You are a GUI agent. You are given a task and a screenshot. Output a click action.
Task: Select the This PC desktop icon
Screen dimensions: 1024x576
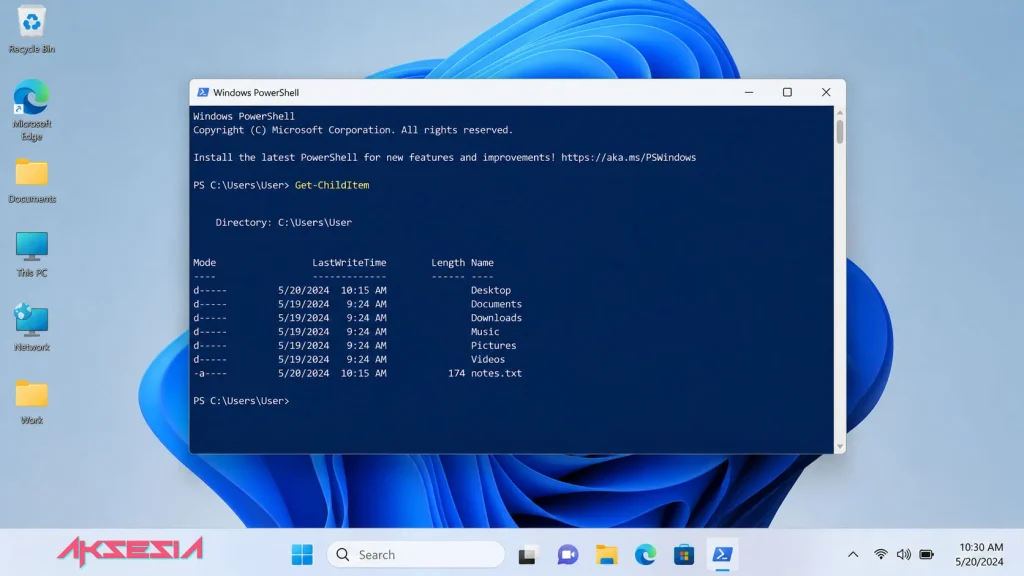point(31,255)
